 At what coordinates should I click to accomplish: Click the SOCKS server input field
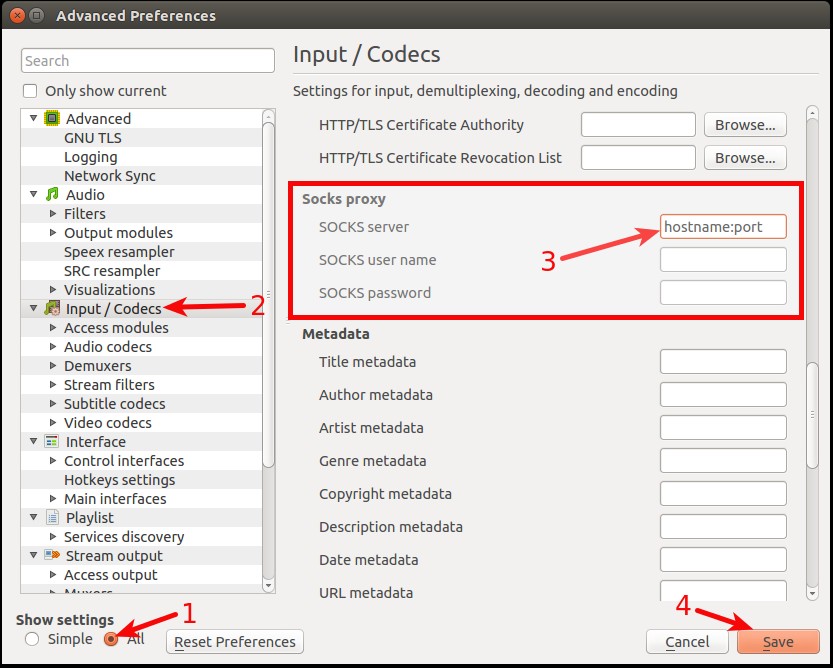click(723, 227)
